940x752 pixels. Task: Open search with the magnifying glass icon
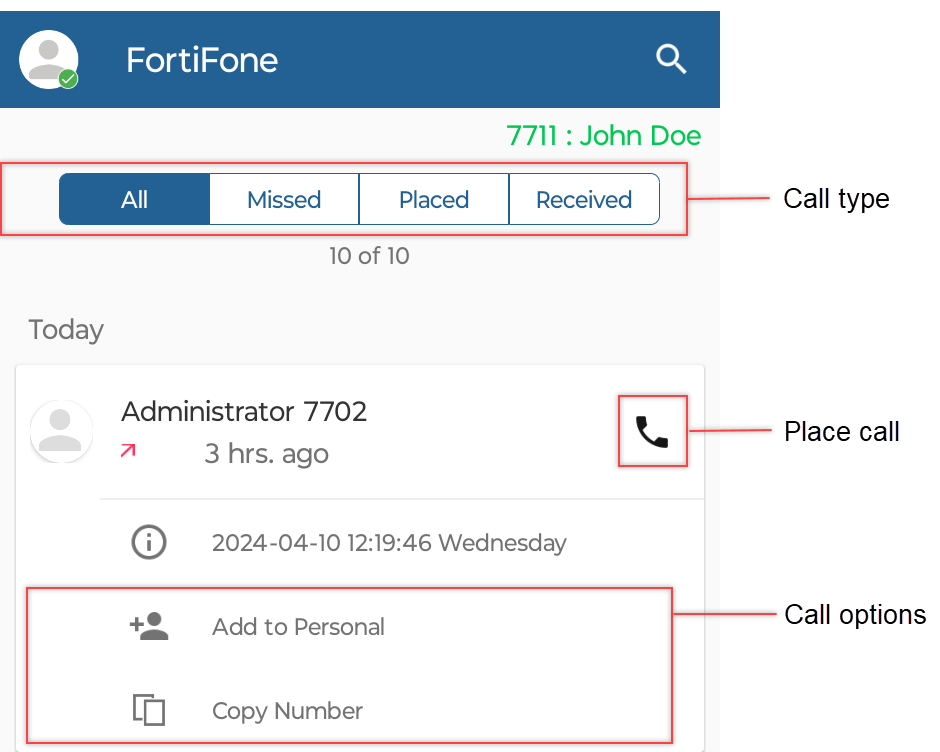coord(671,60)
